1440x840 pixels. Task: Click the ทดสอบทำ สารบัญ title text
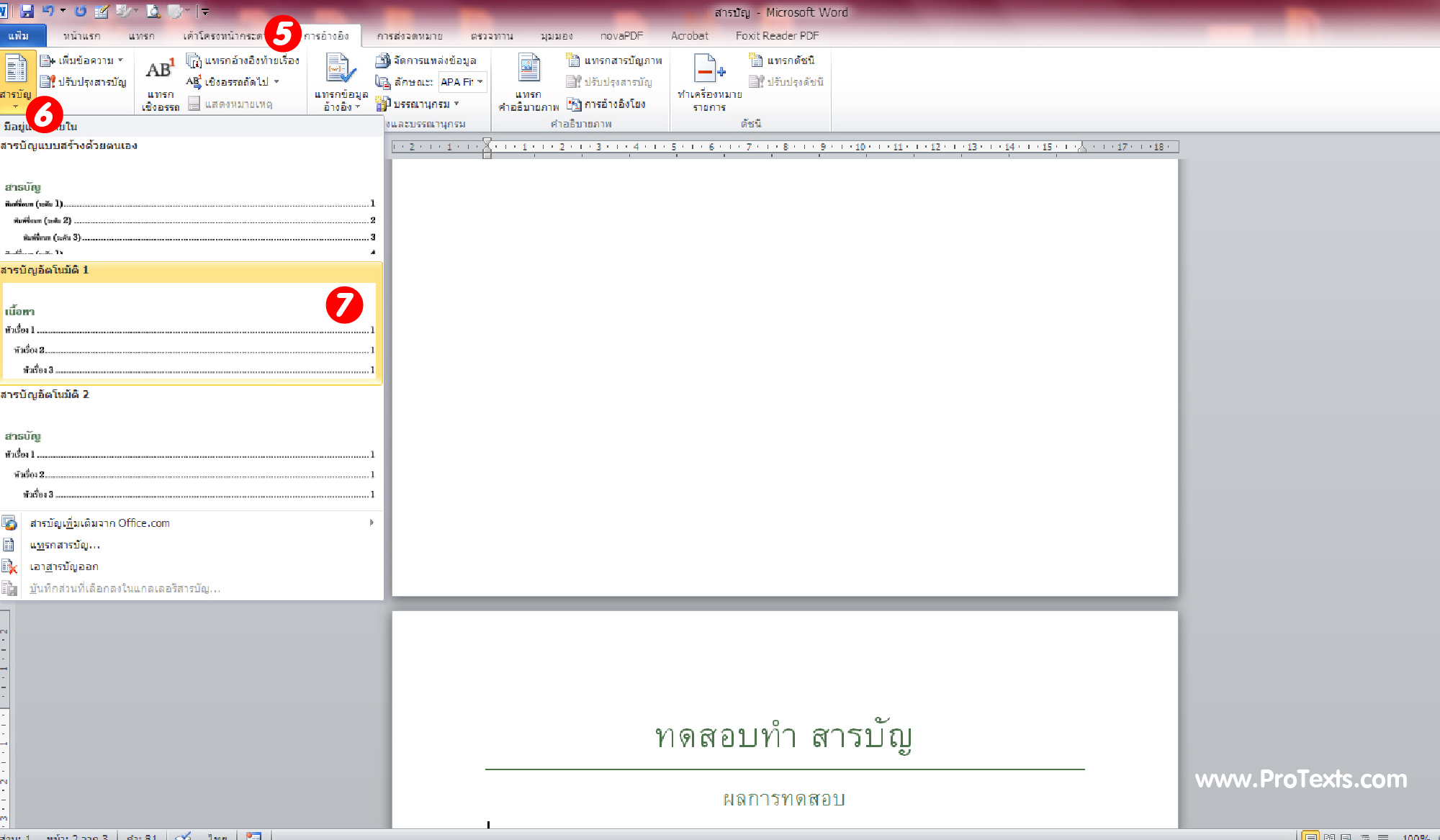(x=783, y=736)
